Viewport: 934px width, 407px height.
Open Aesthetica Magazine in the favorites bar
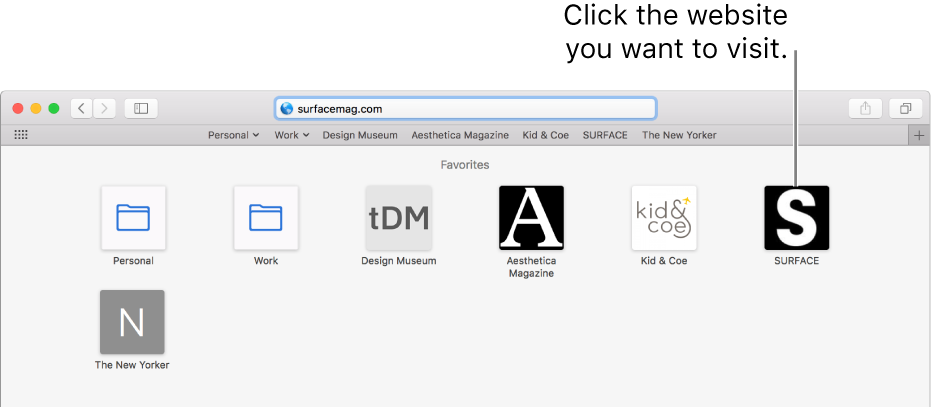click(460, 135)
